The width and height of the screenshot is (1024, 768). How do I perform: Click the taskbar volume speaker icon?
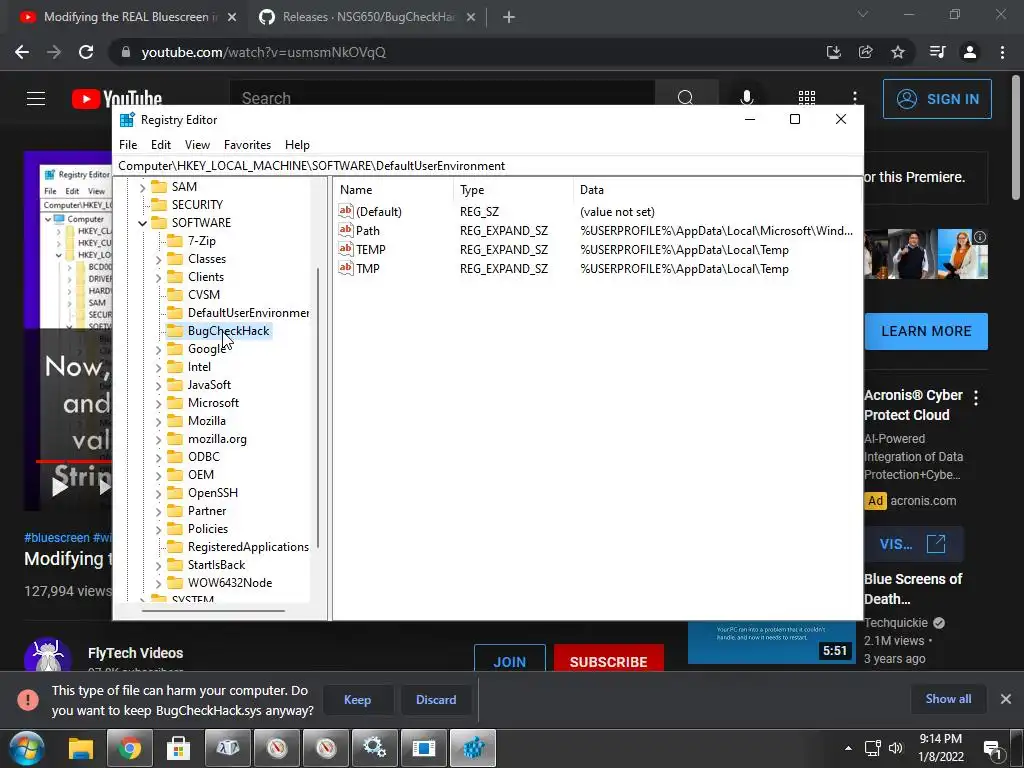coord(896,748)
